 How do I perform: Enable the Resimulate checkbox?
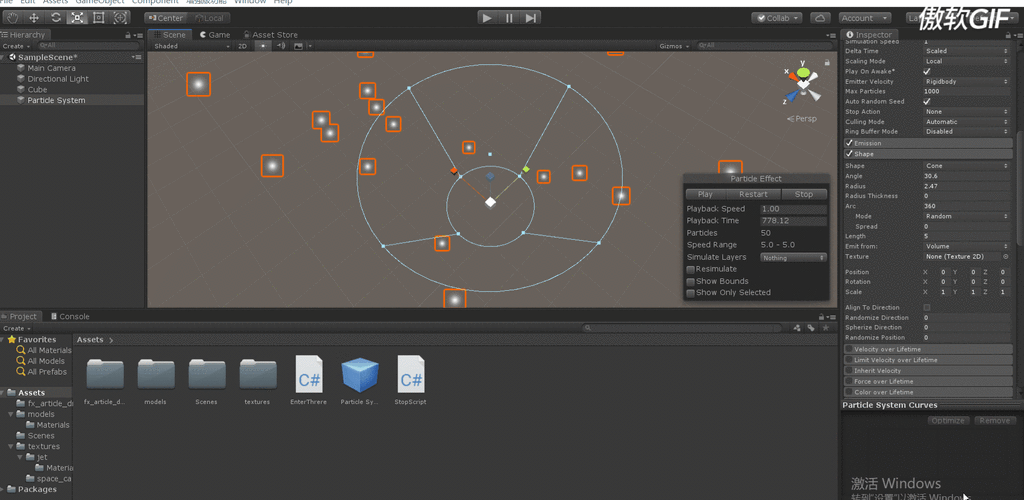(x=691, y=269)
